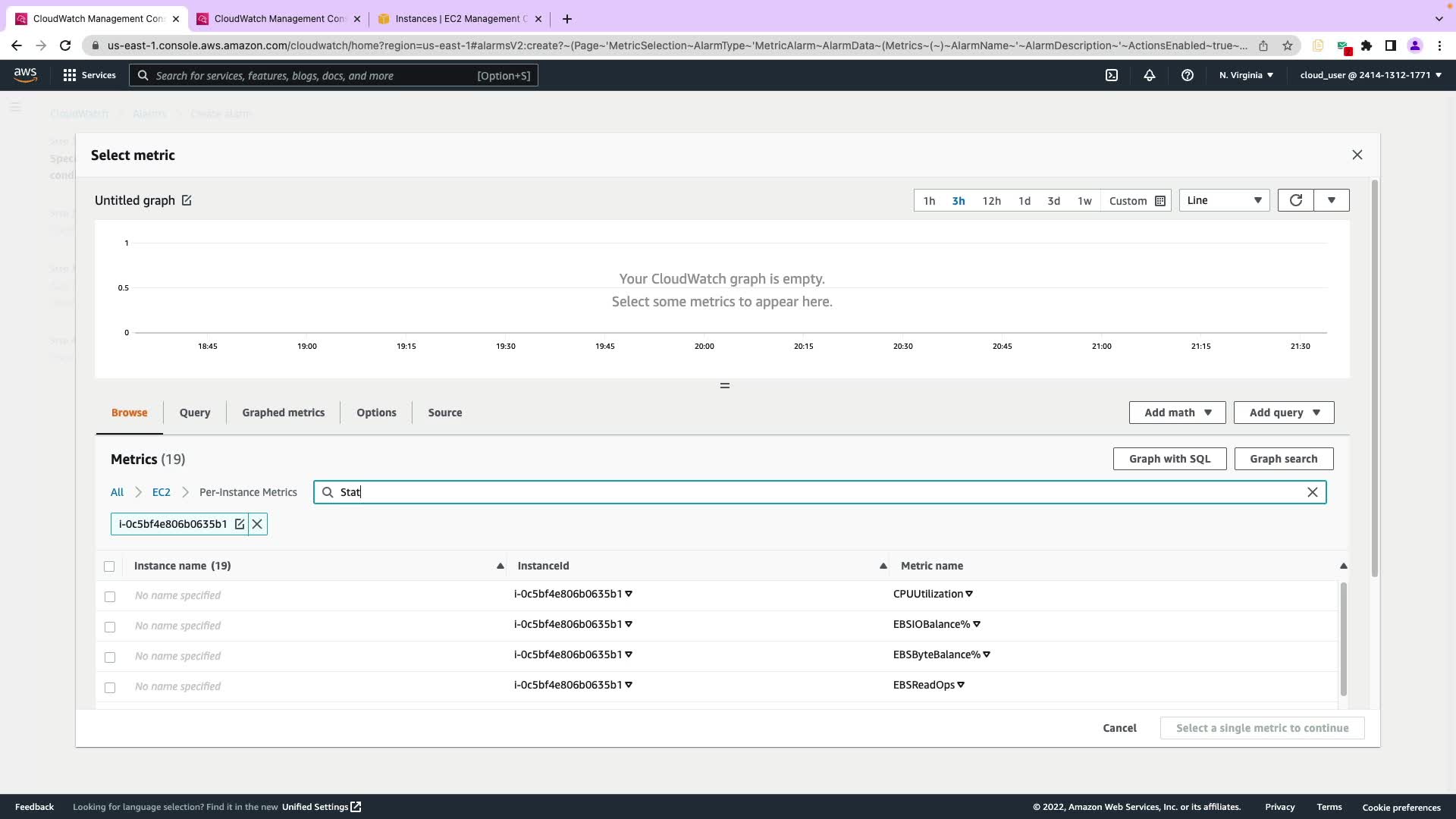This screenshot has height=819, width=1456.
Task: Navigate to EC2 breadcrumb link
Action: coord(161,492)
